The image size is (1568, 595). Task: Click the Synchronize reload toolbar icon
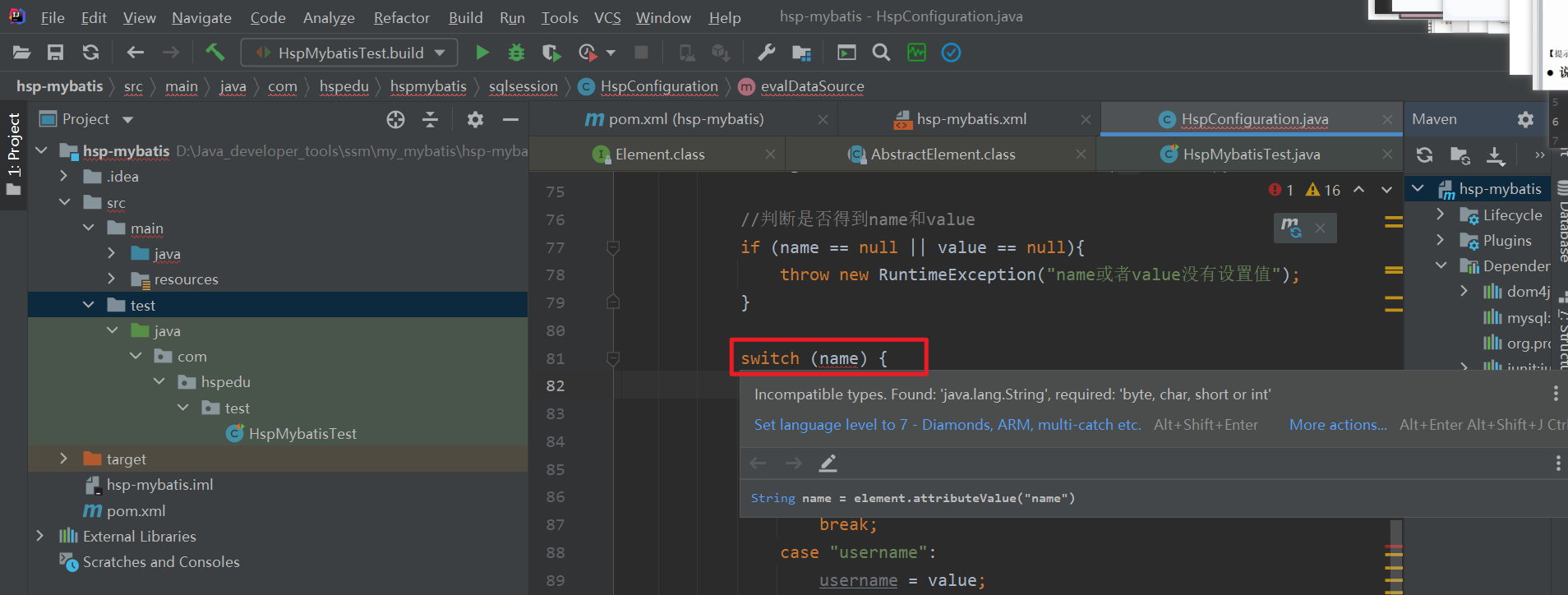(90, 53)
